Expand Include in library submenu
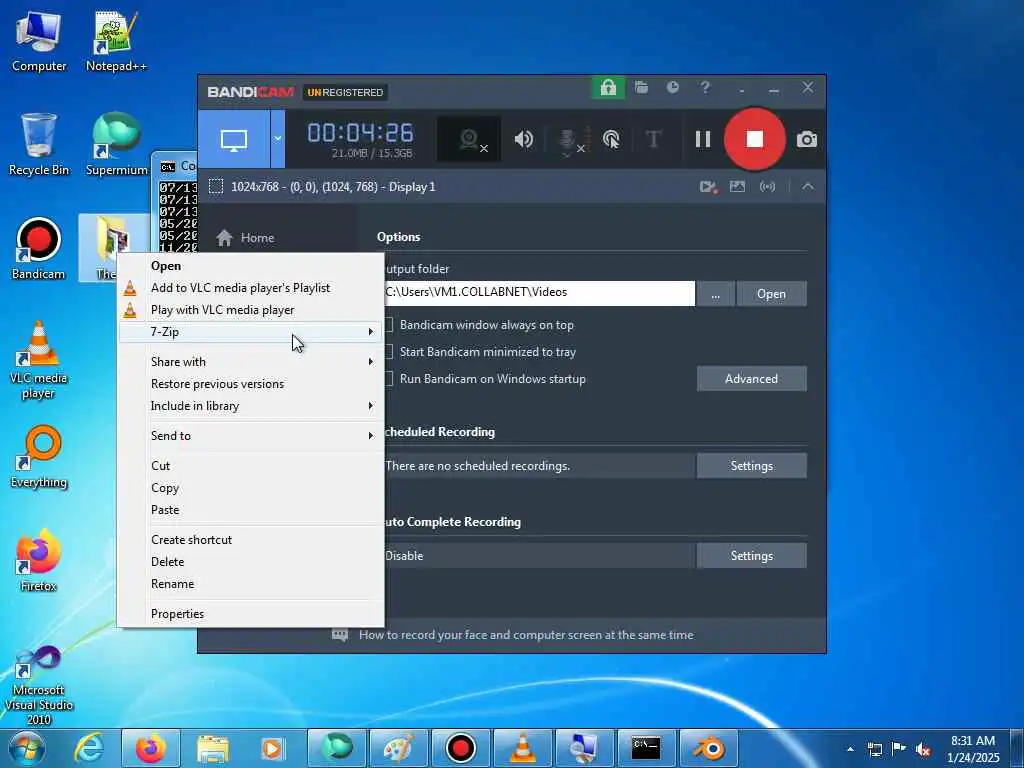 251,406
